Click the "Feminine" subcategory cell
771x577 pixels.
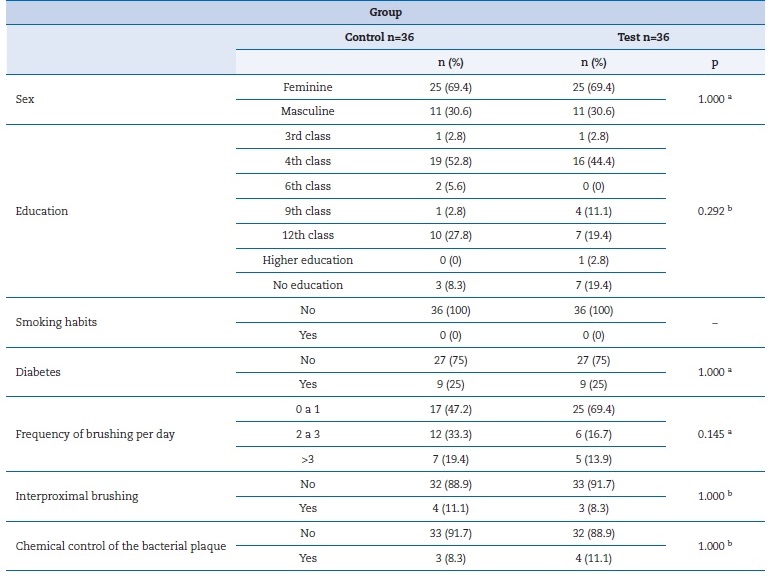pyautogui.click(x=307, y=87)
